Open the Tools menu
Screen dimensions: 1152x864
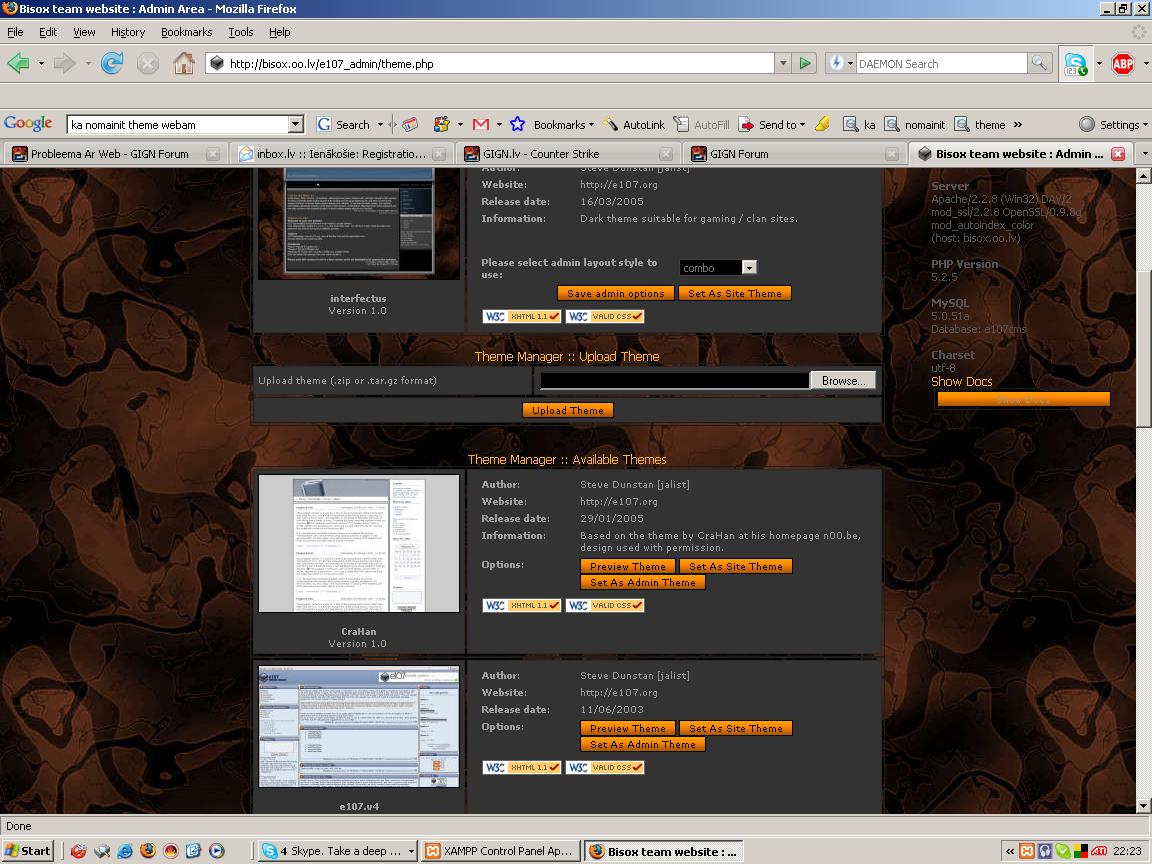point(240,32)
